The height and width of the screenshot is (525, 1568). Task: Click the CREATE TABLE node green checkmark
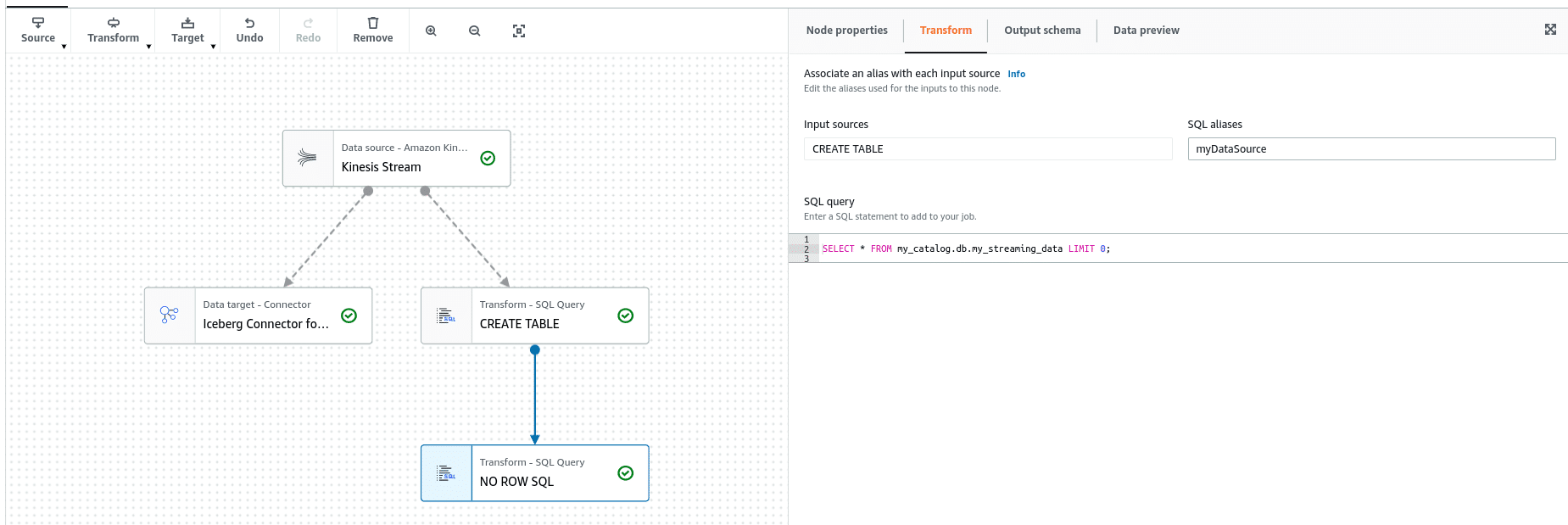(626, 316)
